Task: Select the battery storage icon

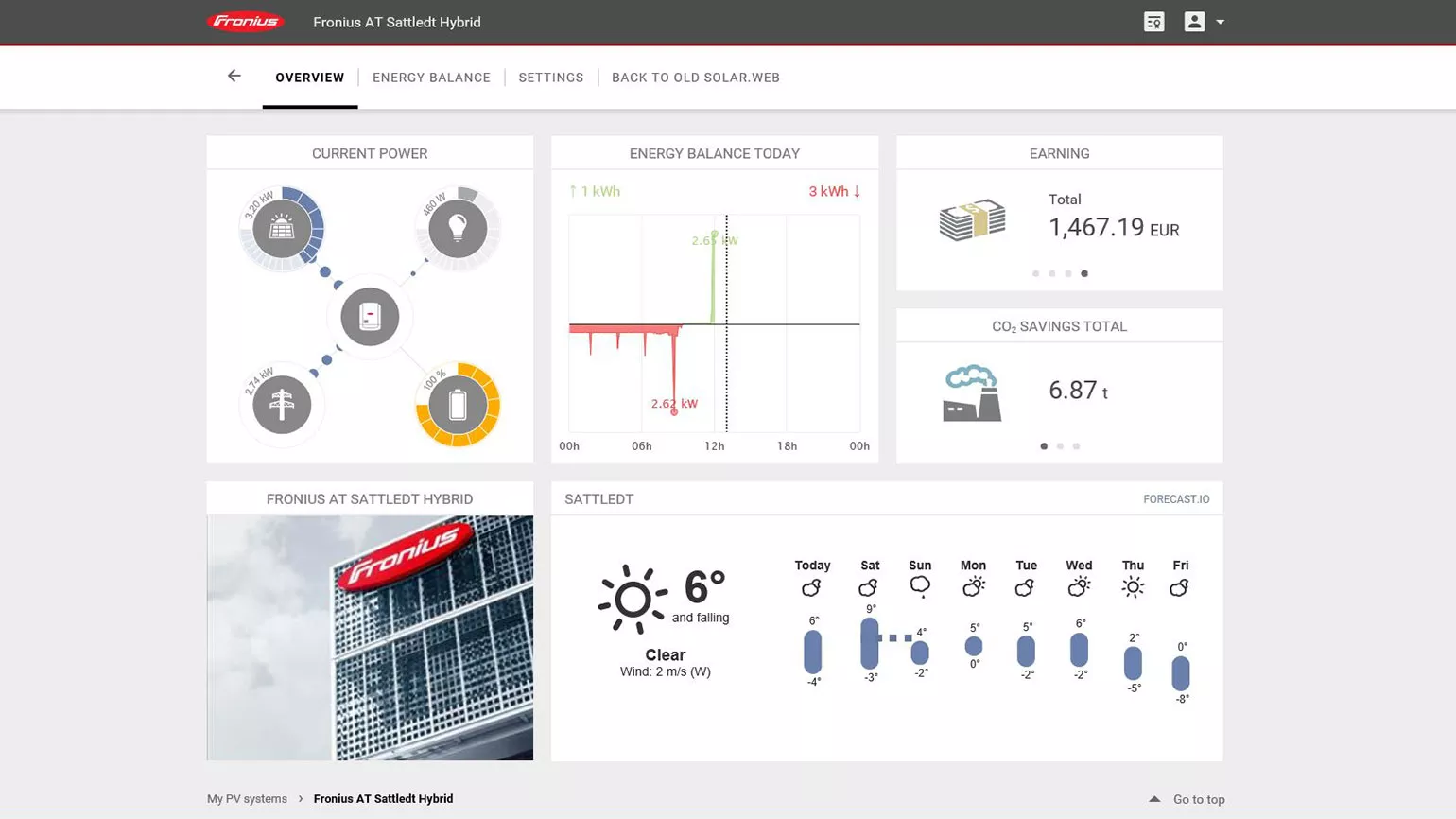Action: pos(458,405)
